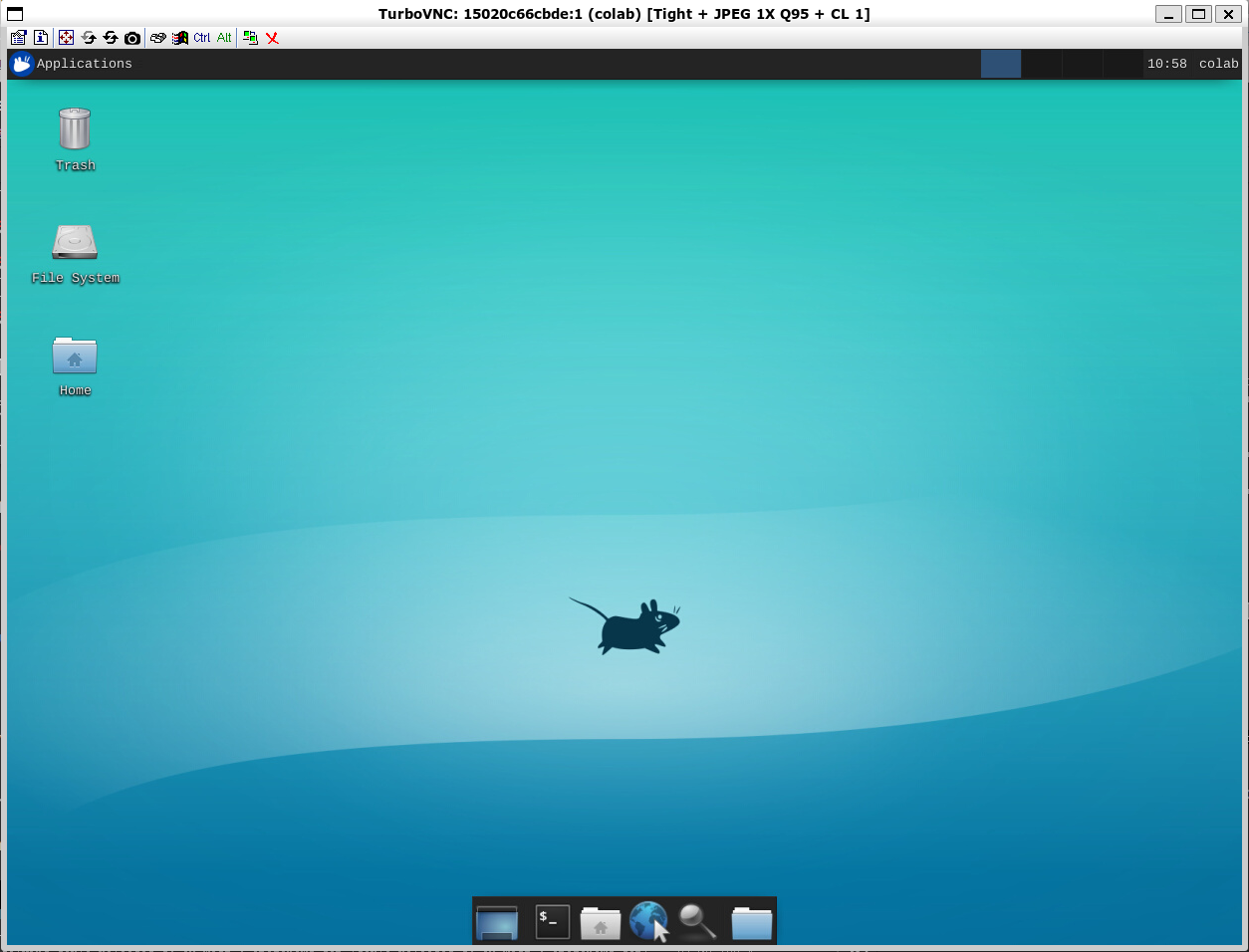Switch to the highlighted blue workspace
The height and width of the screenshot is (952, 1249).
(1001, 64)
